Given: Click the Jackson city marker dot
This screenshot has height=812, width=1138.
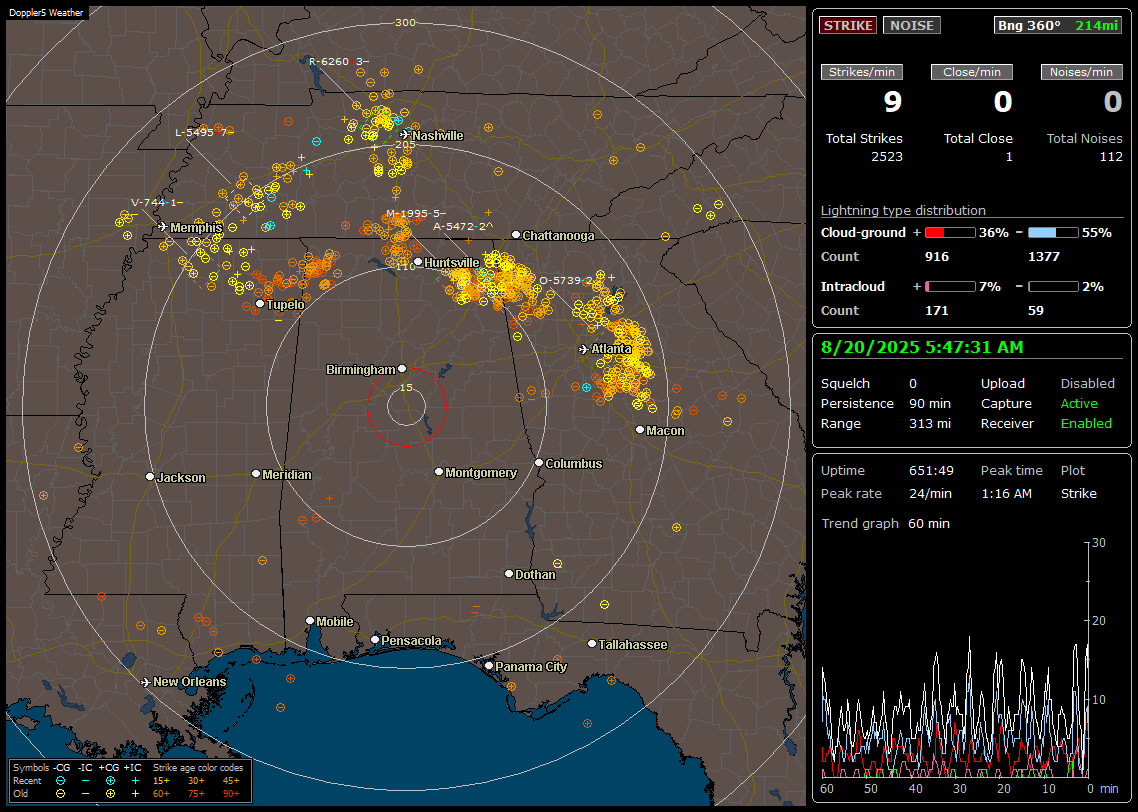Looking at the screenshot, I should [150, 477].
